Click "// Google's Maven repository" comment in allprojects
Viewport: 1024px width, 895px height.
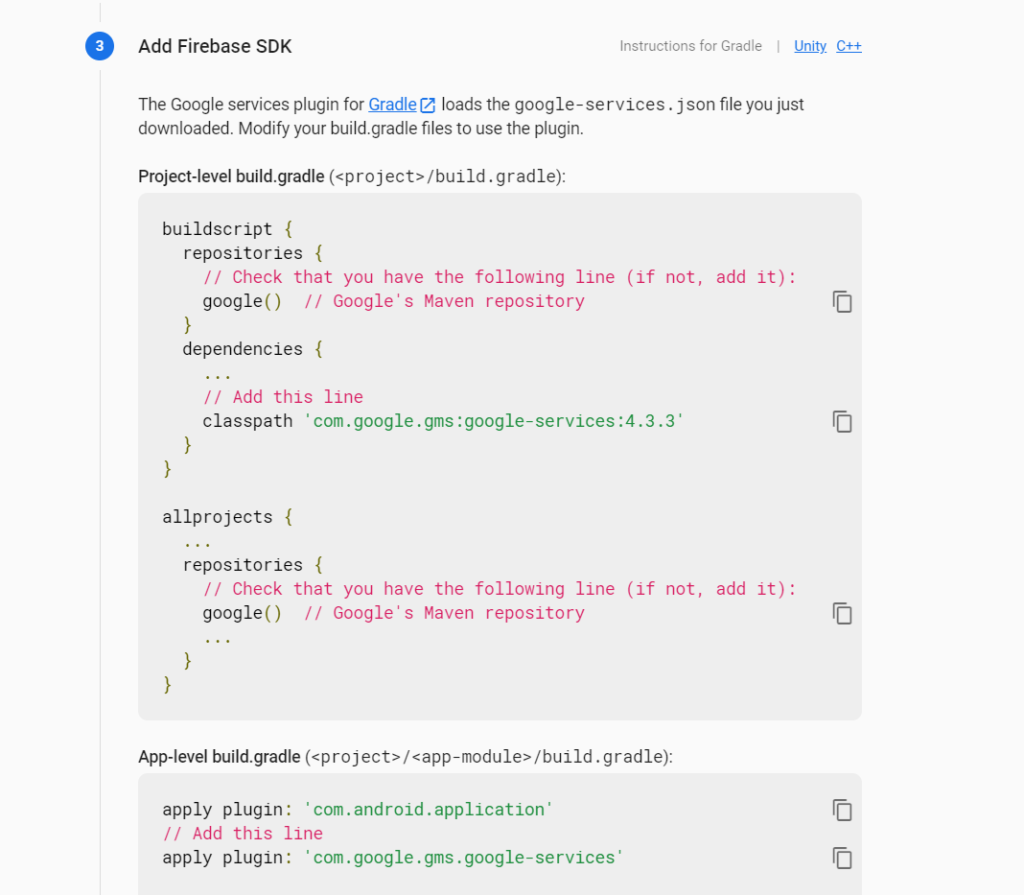[444, 613]
